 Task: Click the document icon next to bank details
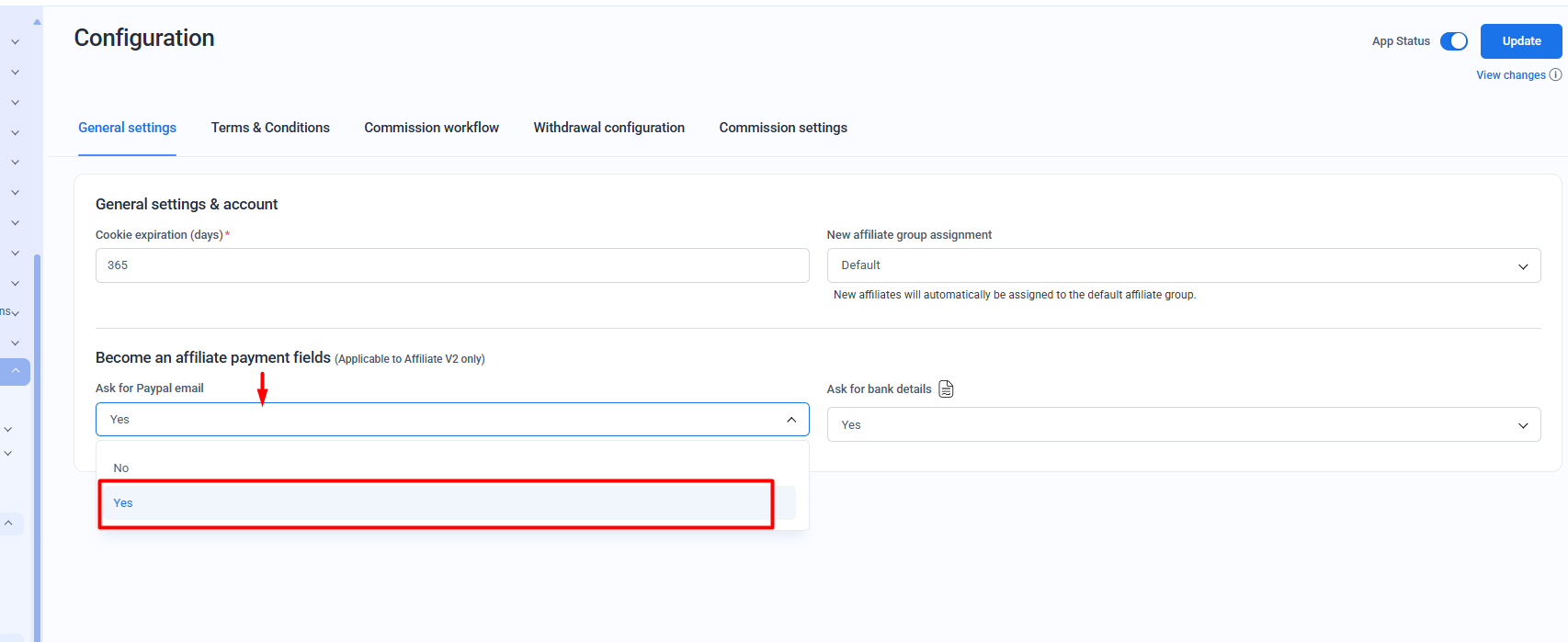pyautogui.click(x=946, y=389)
